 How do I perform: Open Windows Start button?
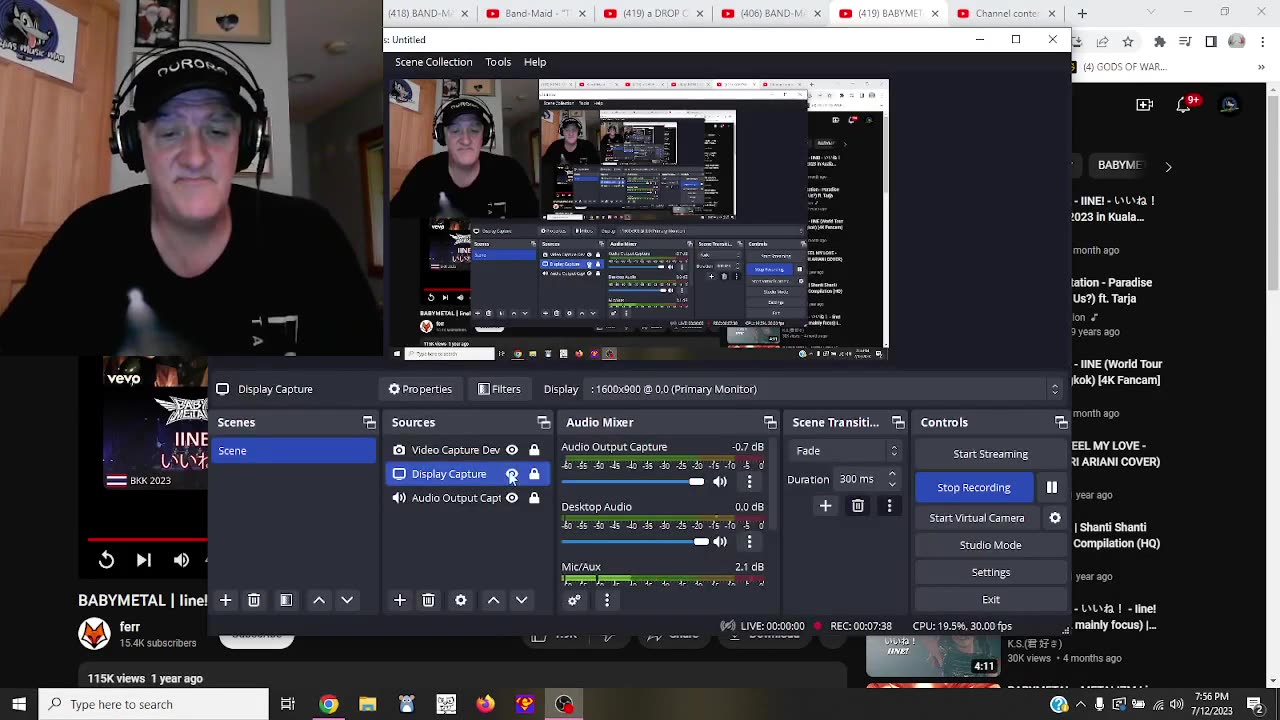tap(19, 704)
